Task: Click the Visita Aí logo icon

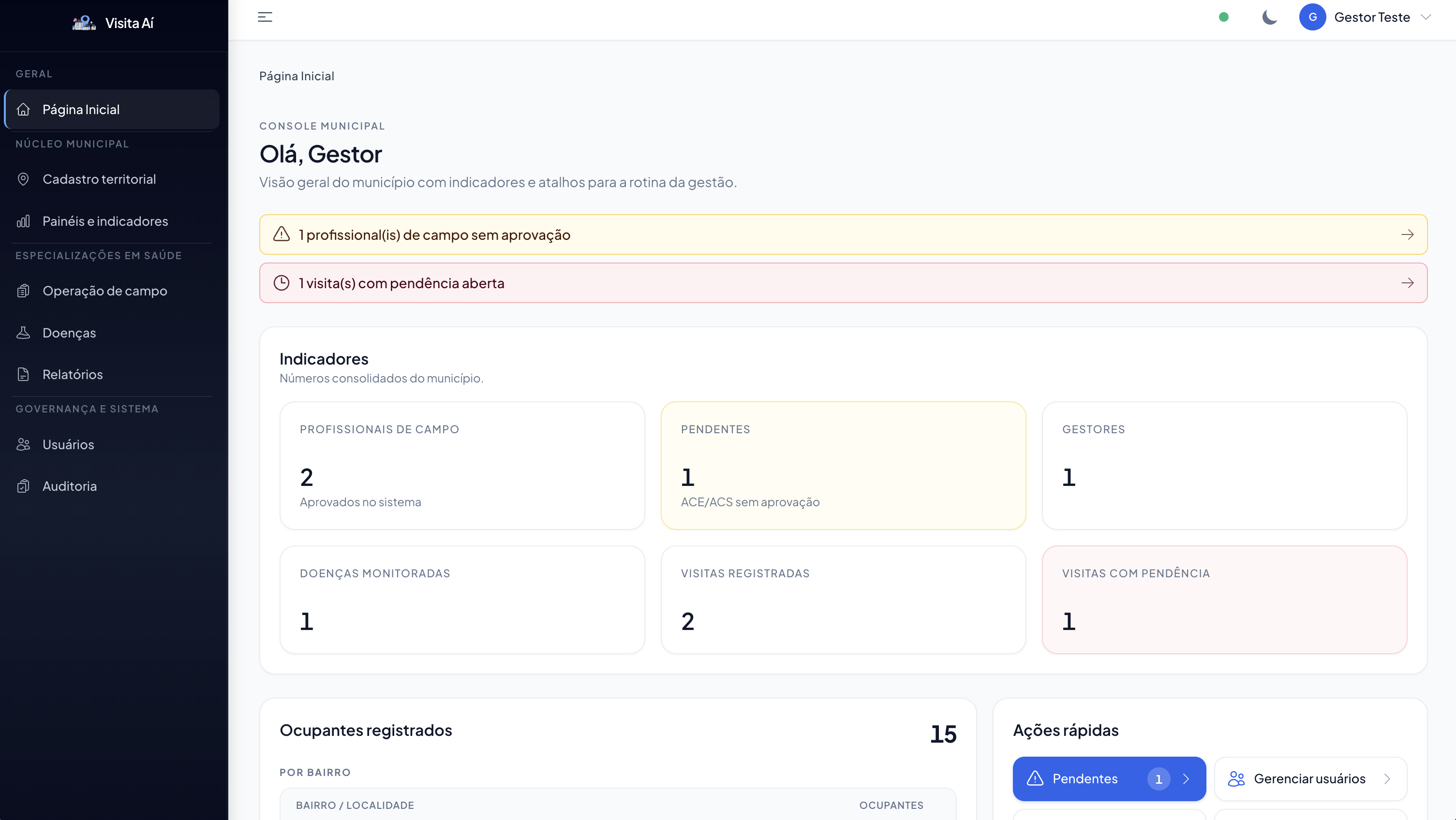Action: (x=84, y=23)
